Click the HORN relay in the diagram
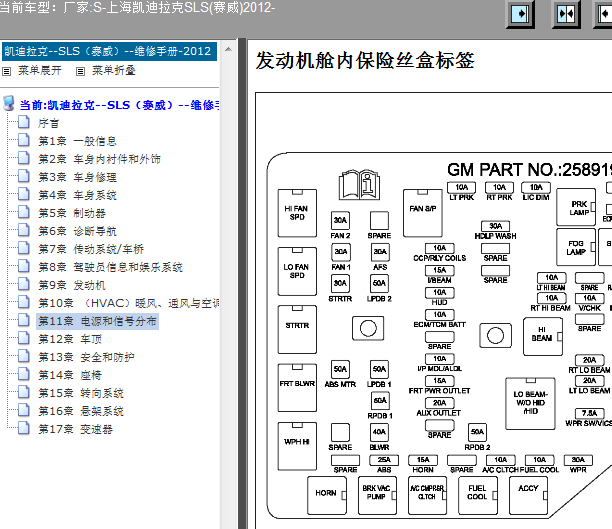Viewport: 612px width, 529px height. (327, 495)
